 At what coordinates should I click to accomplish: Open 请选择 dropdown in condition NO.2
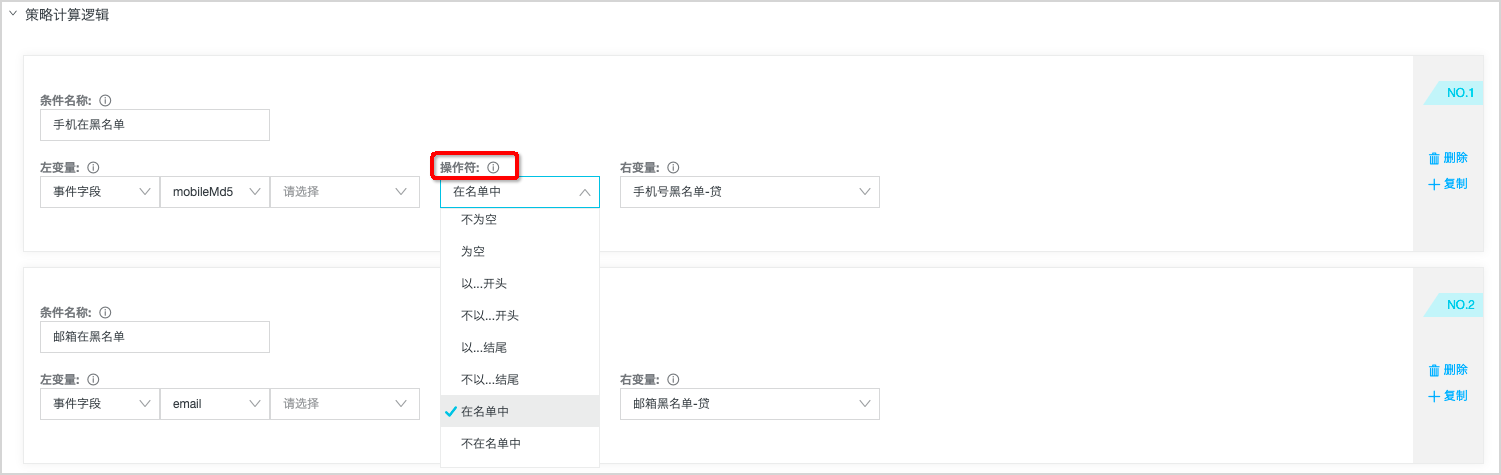(x=345, y=404)
